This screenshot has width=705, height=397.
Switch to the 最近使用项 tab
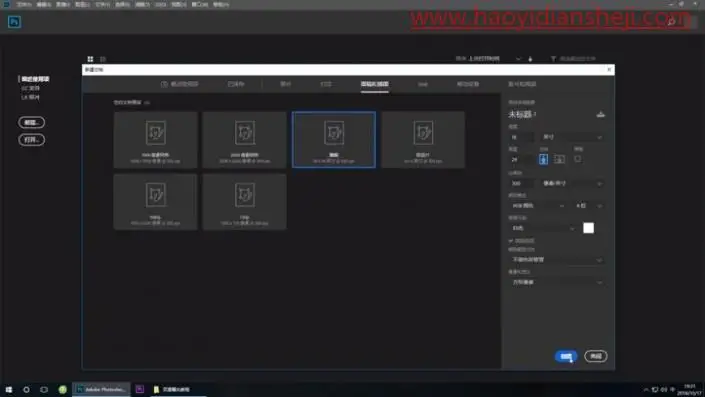point(180,84)
